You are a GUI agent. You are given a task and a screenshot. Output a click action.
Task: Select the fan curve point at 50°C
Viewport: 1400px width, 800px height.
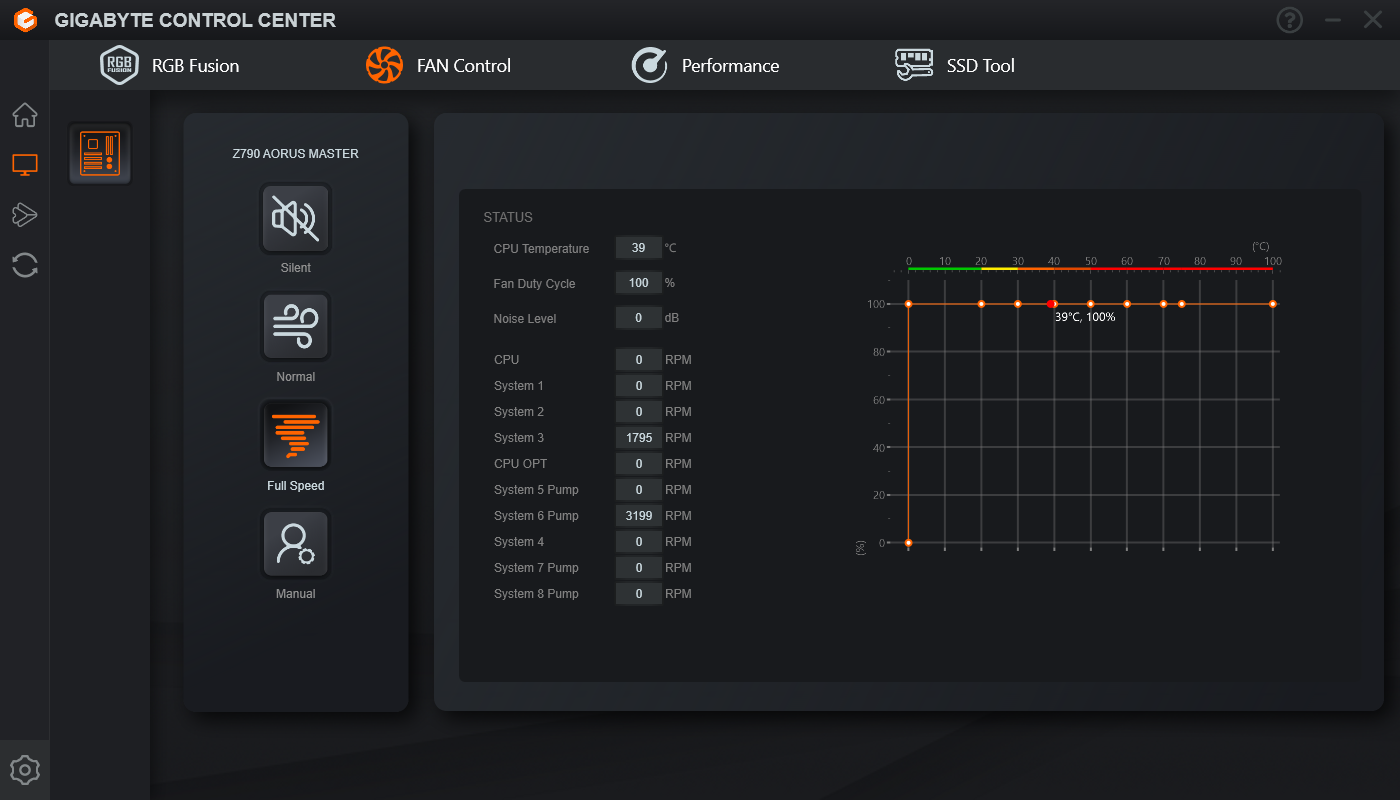point(1091,304)
